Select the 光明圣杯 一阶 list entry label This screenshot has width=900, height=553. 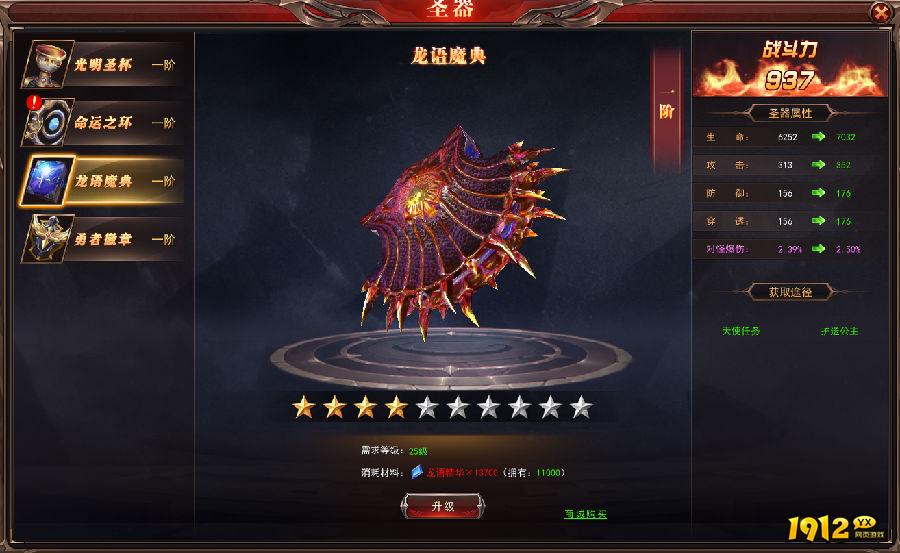coord(124,64)
